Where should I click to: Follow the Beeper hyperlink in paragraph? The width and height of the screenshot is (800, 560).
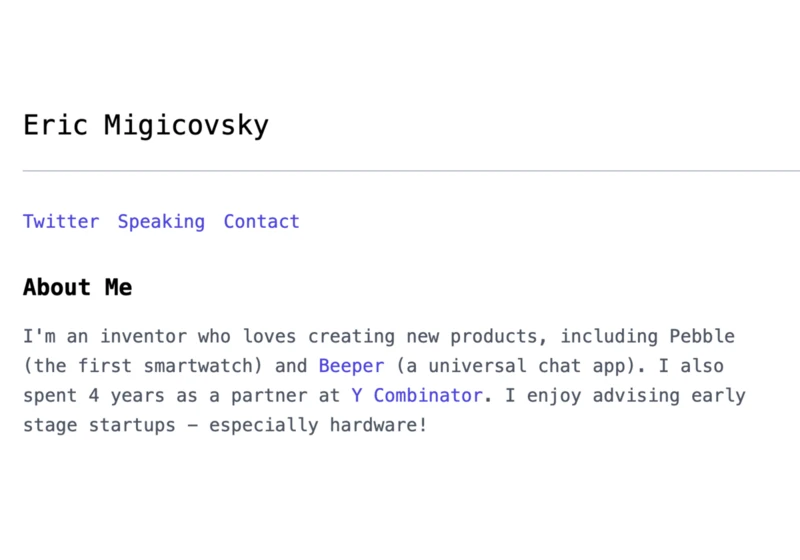tap(351, 366)
